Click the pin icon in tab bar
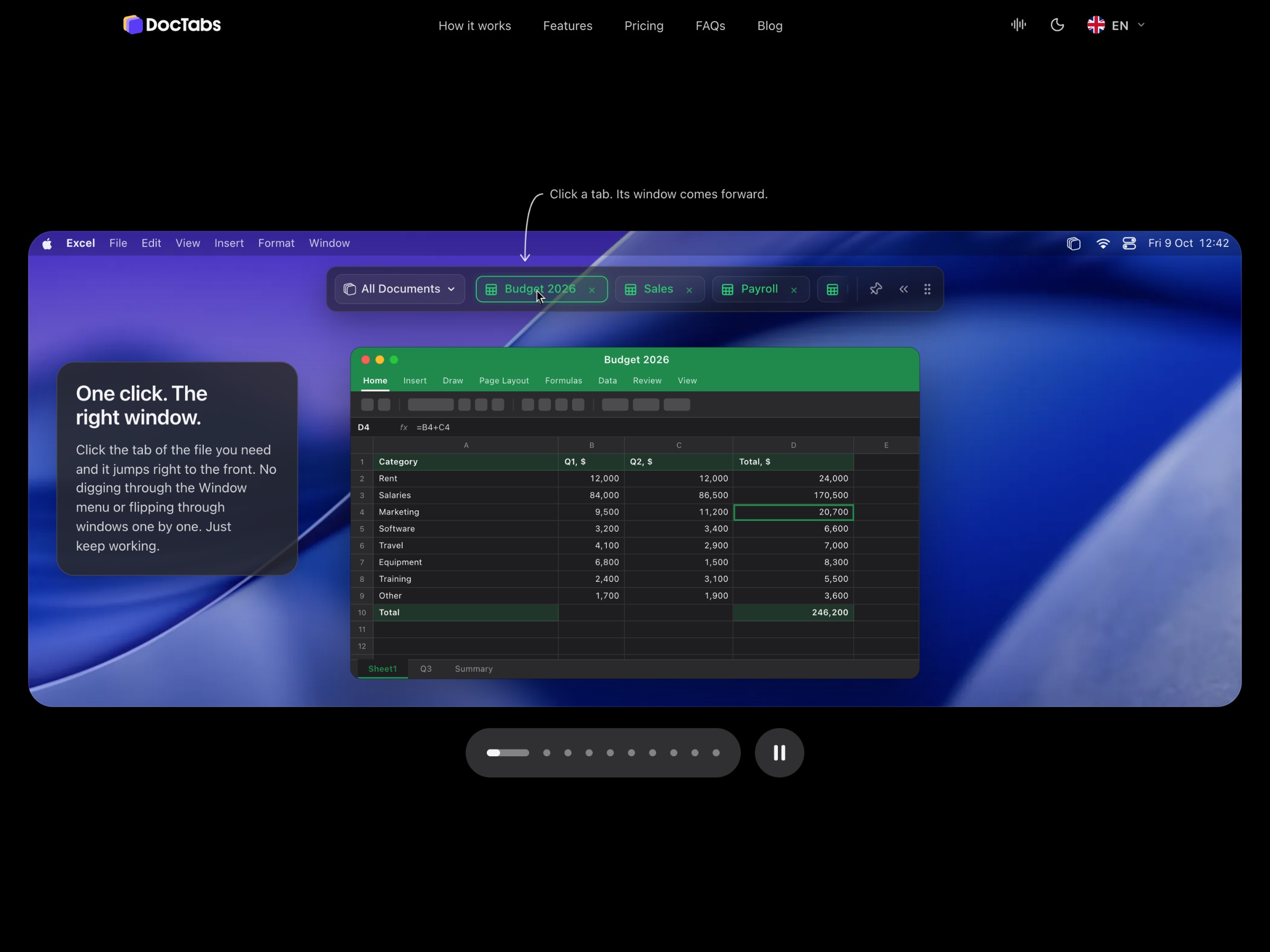 click(876, 289)
